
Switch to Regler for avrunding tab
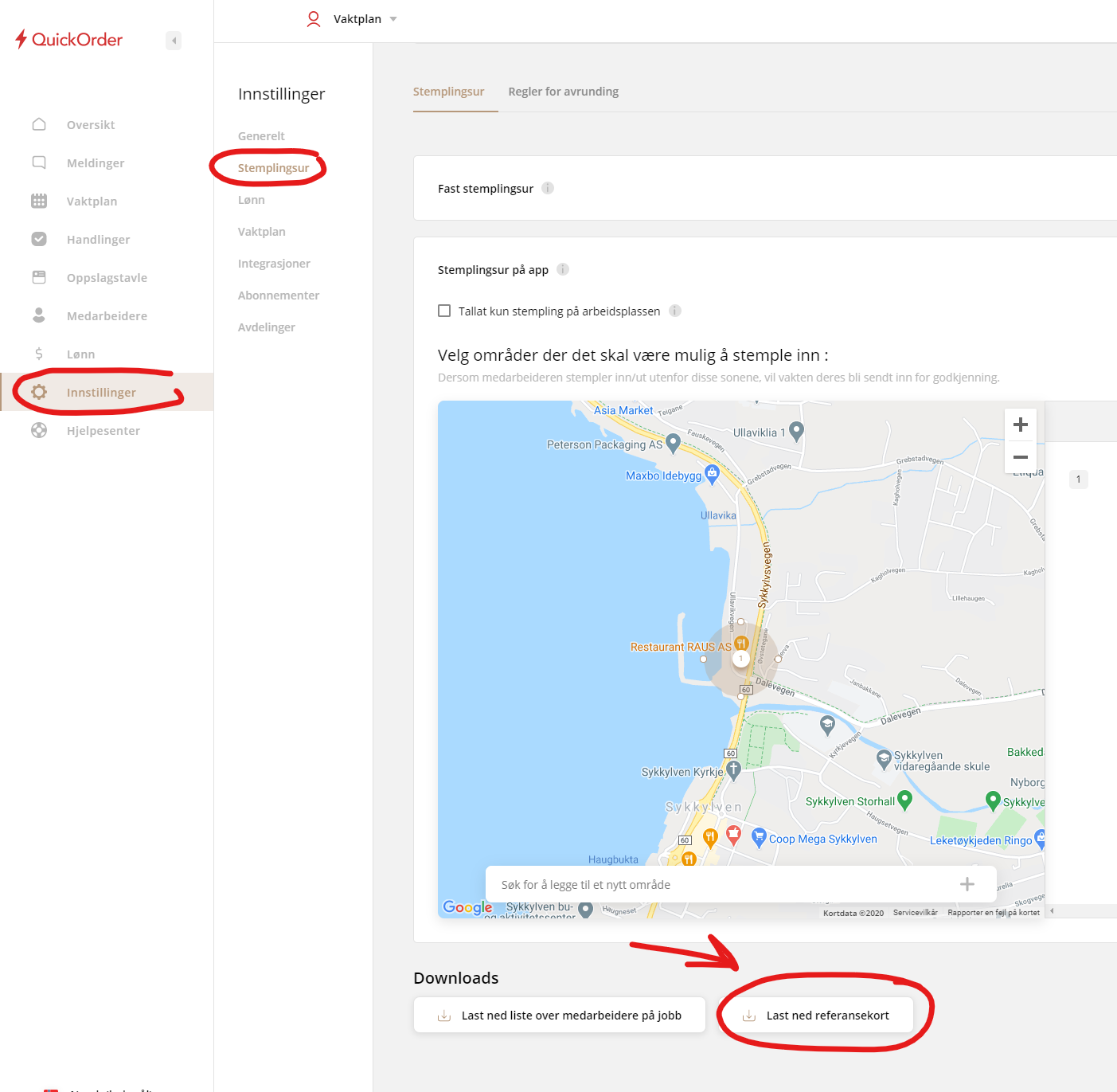pyautogui.click(x=563, y=92)
